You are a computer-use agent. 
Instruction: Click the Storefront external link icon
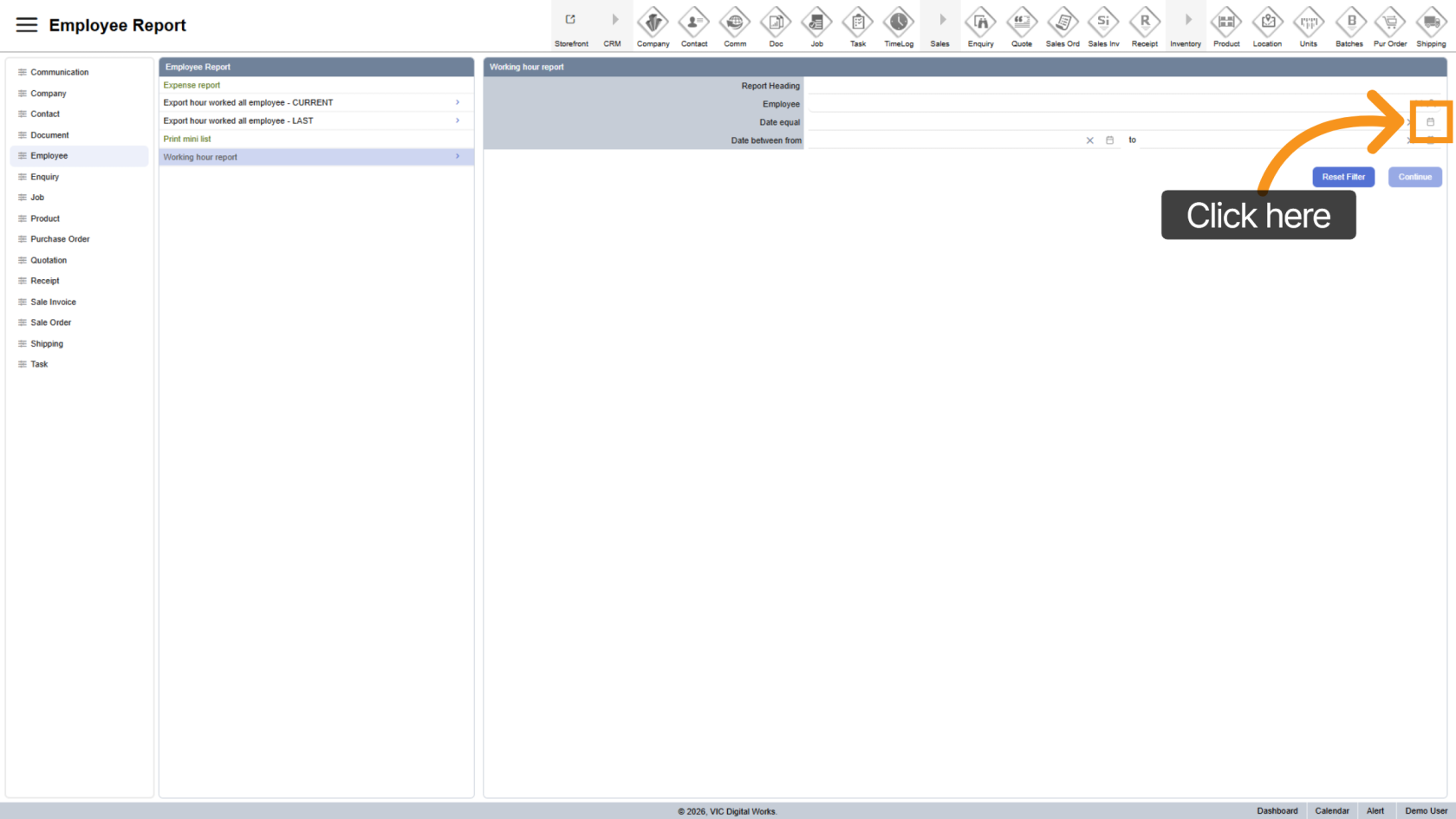coord(570,21)
